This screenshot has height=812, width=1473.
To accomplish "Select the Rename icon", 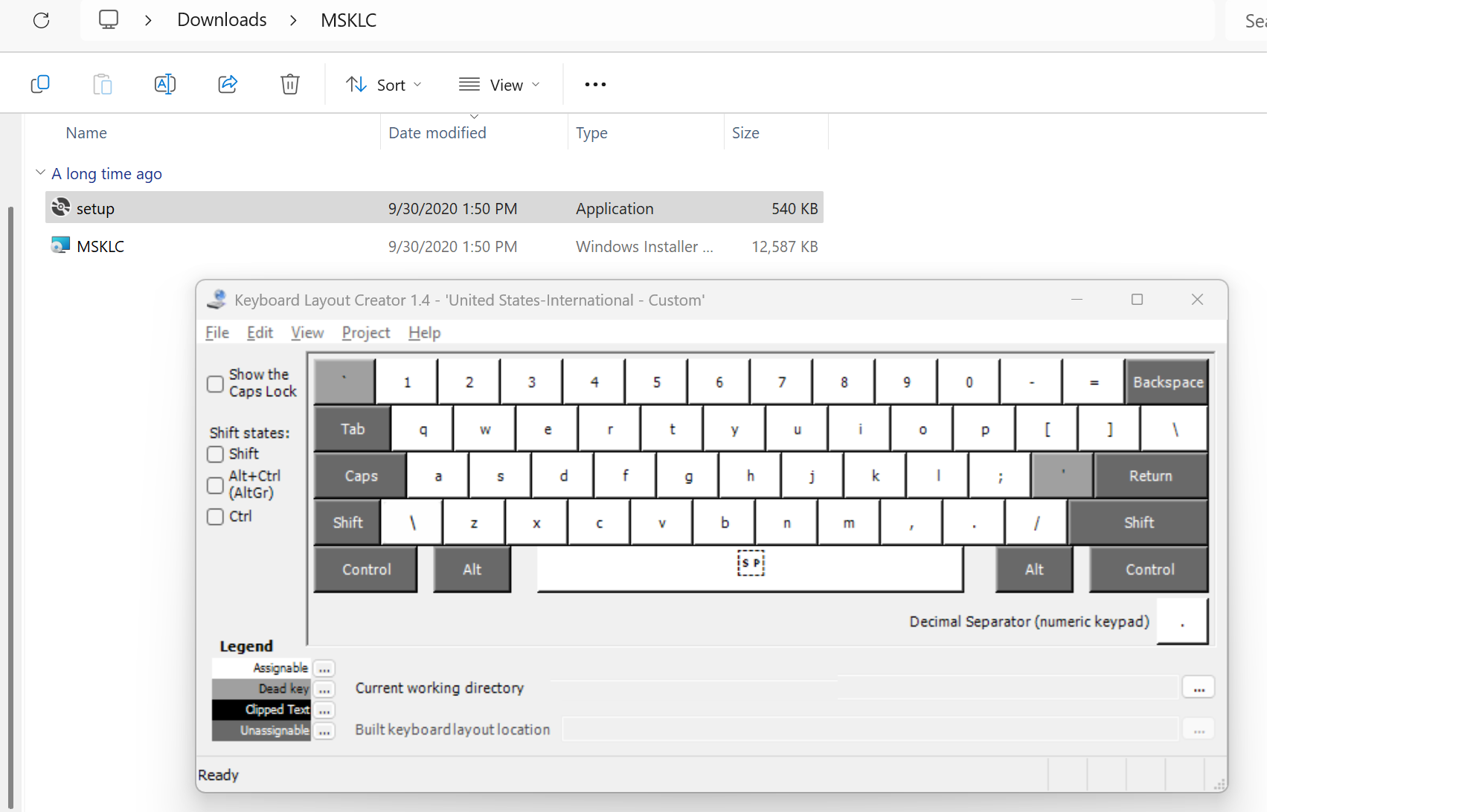I will pos(165,84).
